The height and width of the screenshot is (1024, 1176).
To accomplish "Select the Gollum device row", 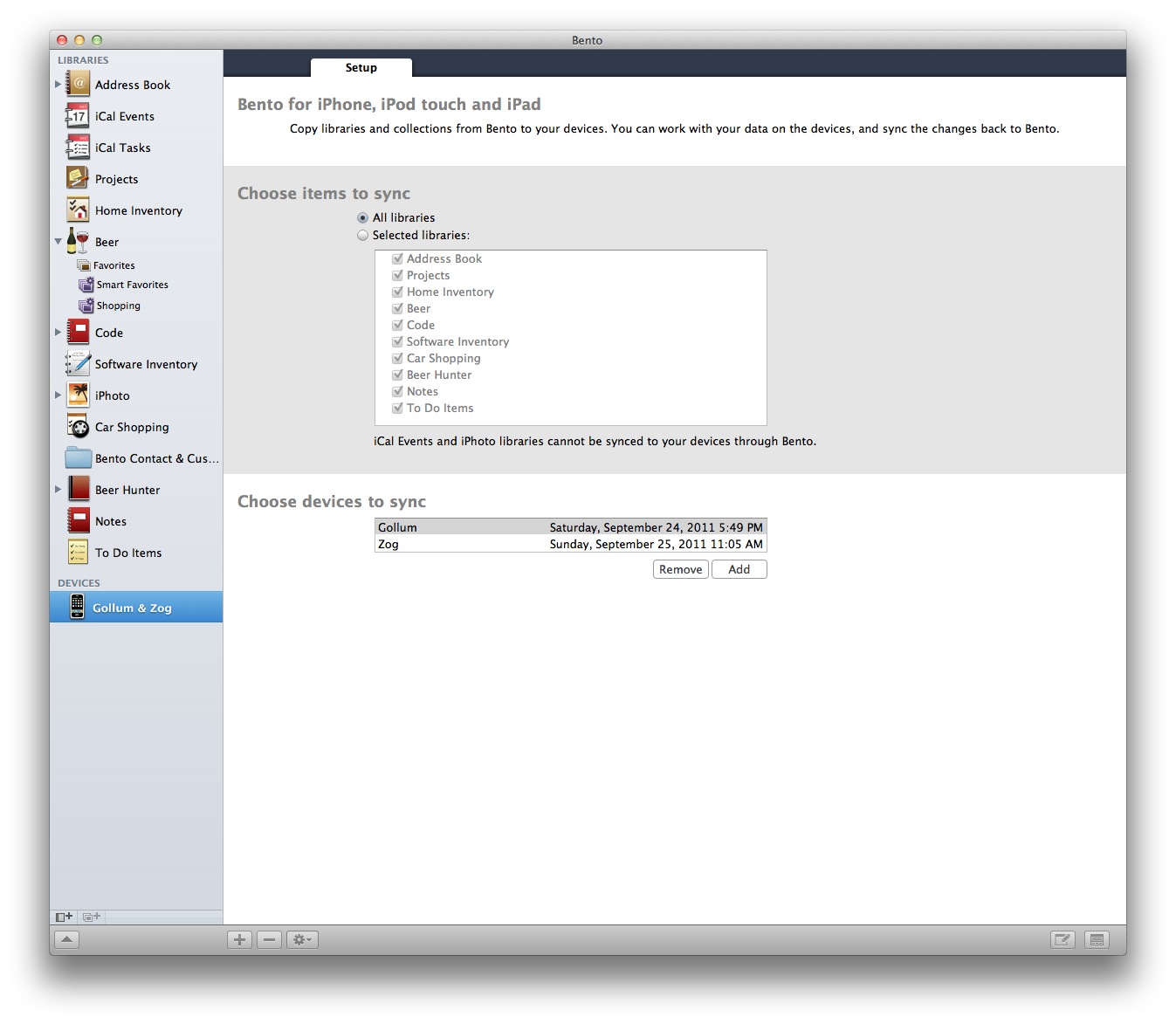I will pos(571,527).
